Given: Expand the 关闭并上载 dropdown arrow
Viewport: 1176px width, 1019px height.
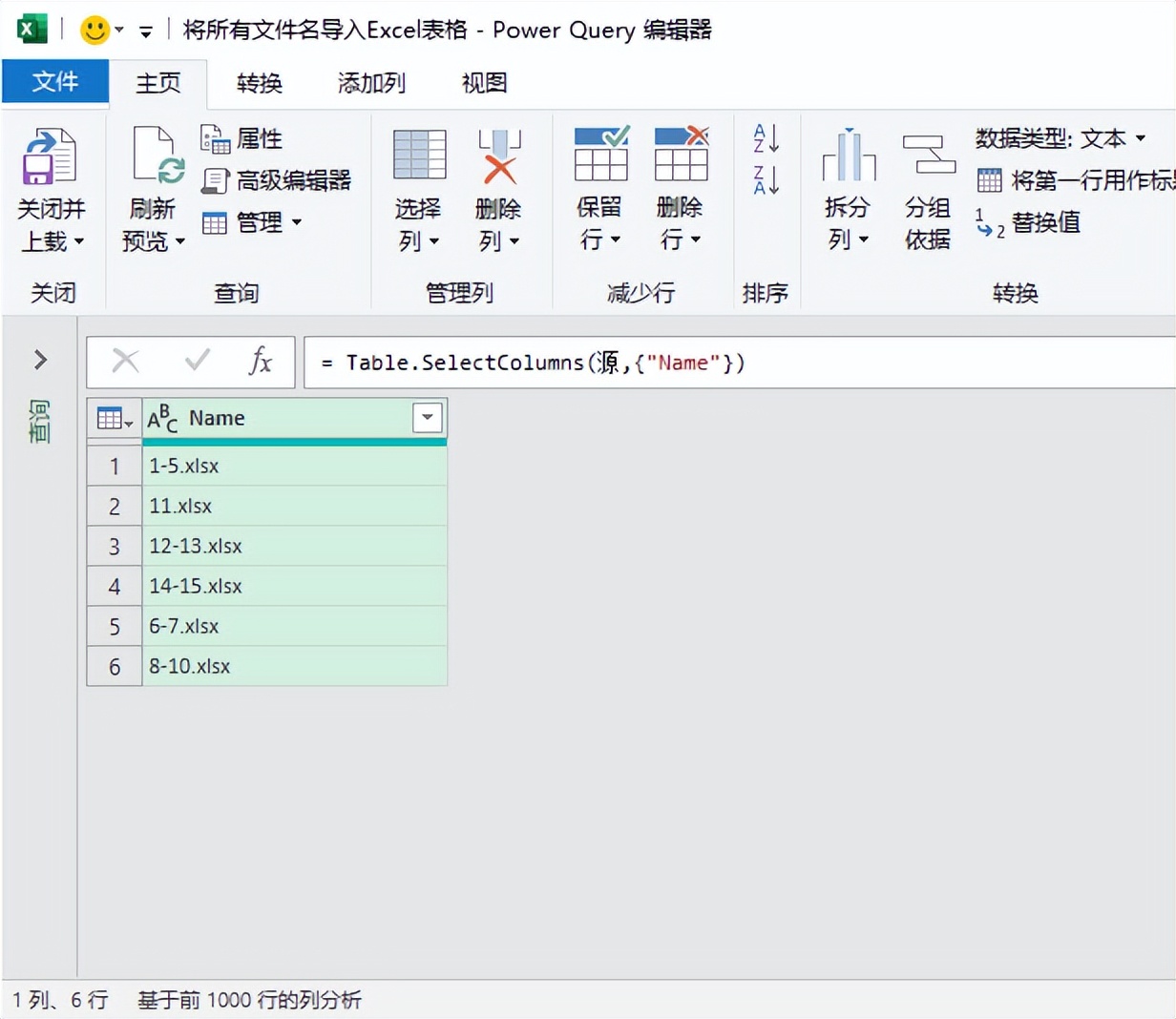Looking at the screenshot, I should (79, 241).
